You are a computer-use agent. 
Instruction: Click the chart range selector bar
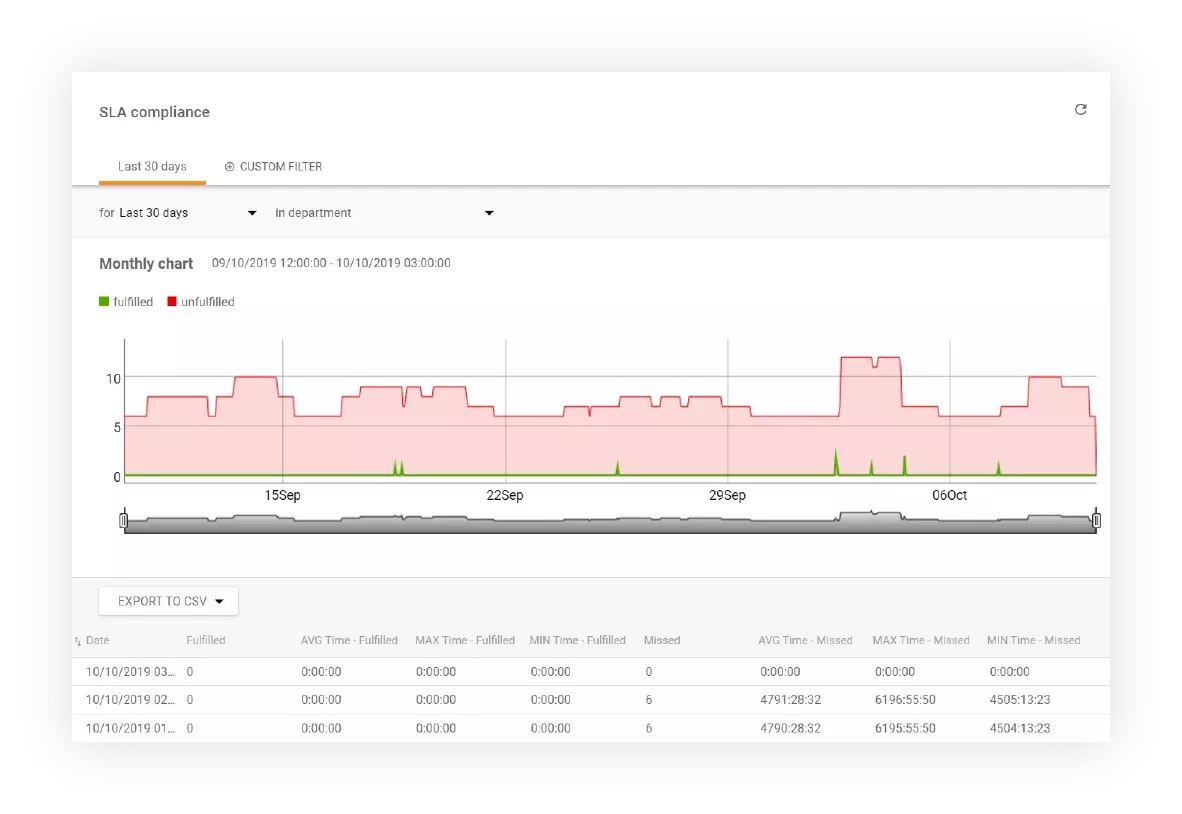pos(610,519)
